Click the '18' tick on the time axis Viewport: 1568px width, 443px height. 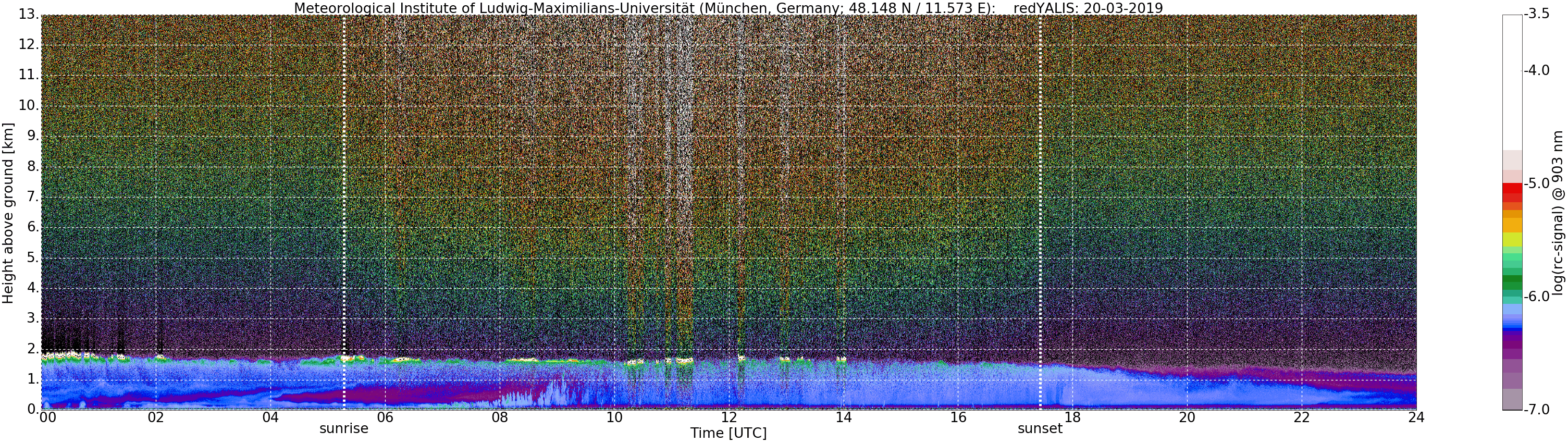tap(1072, 417)
